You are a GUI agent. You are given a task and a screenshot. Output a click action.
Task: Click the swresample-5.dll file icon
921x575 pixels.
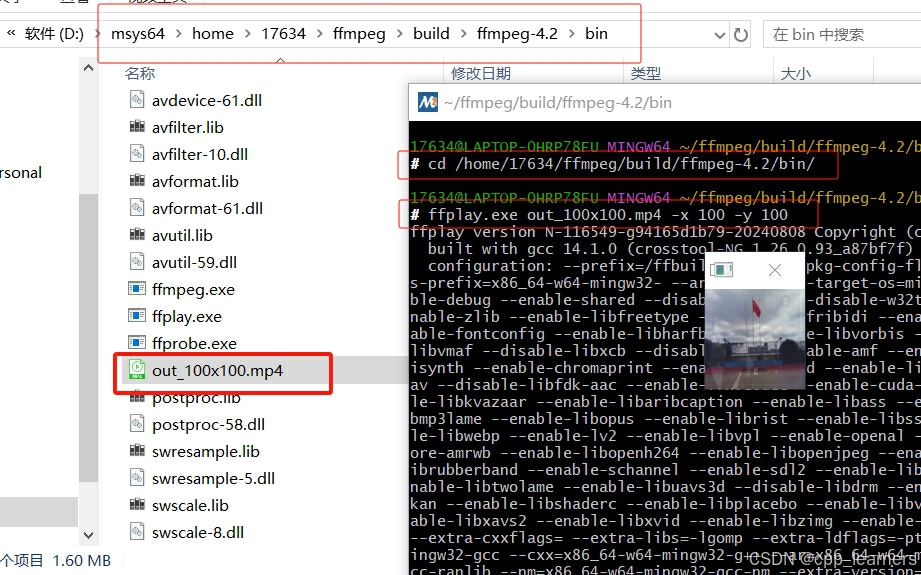click(x=137, y=478)
